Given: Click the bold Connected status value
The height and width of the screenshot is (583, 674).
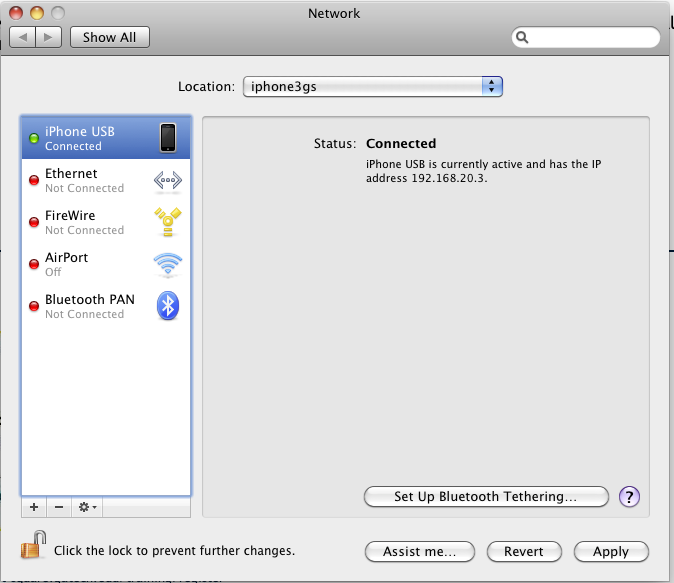Looking at the screenshot, I should (x=401, y=144).
